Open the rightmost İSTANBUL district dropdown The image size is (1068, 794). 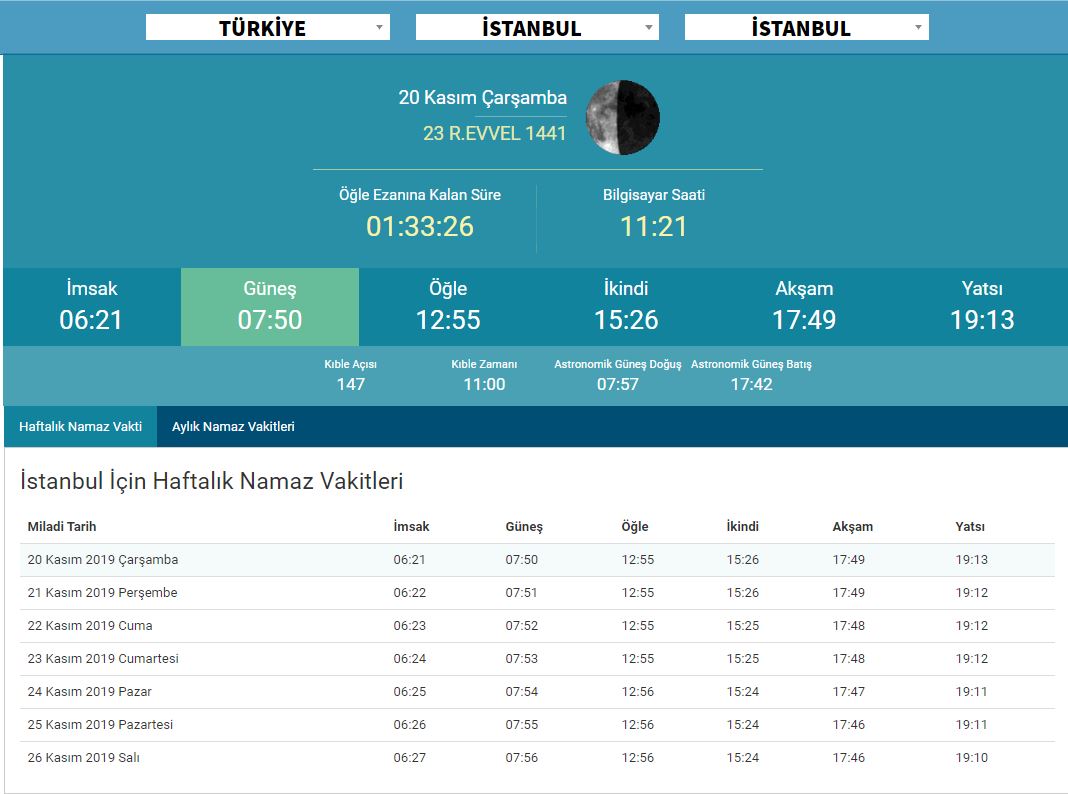[x=806, y=28]
